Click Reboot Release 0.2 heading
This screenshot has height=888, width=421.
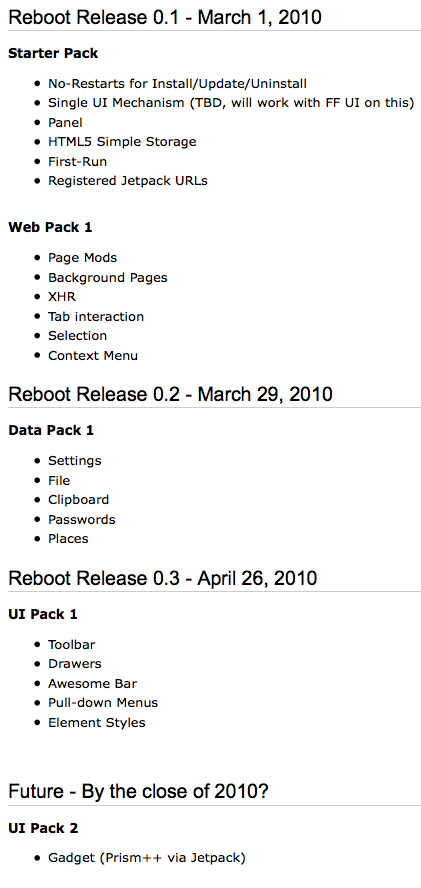[171, 394]
